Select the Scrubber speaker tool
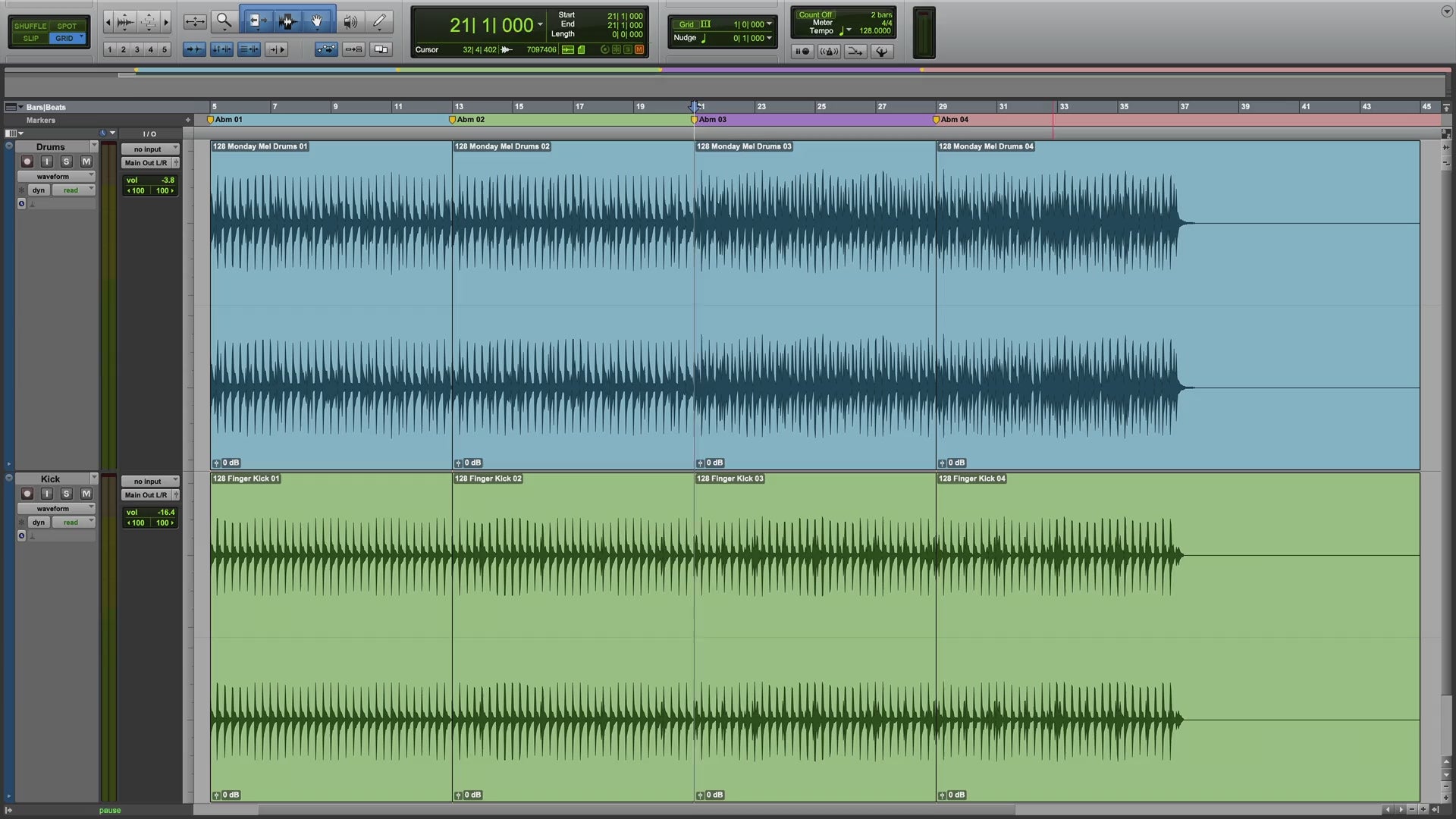1456x819 pixels. point(350,22)
